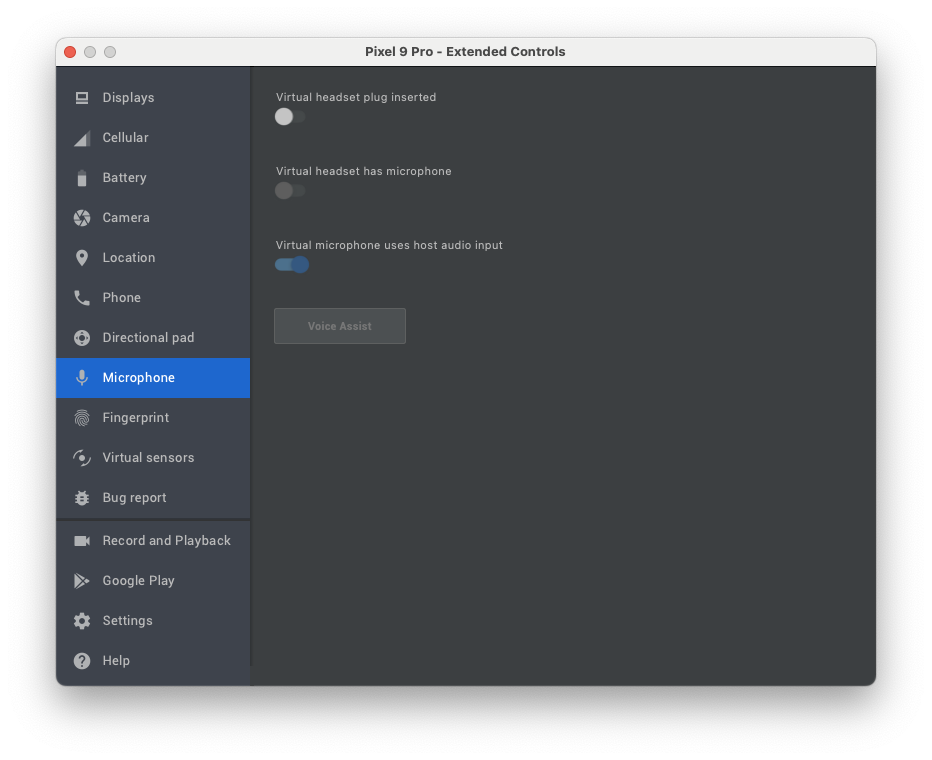This screenshot has height=760, width=932.
Task: Click the Battery icon in sidebar
Action: pyautogui.click(x=82, y=178)
